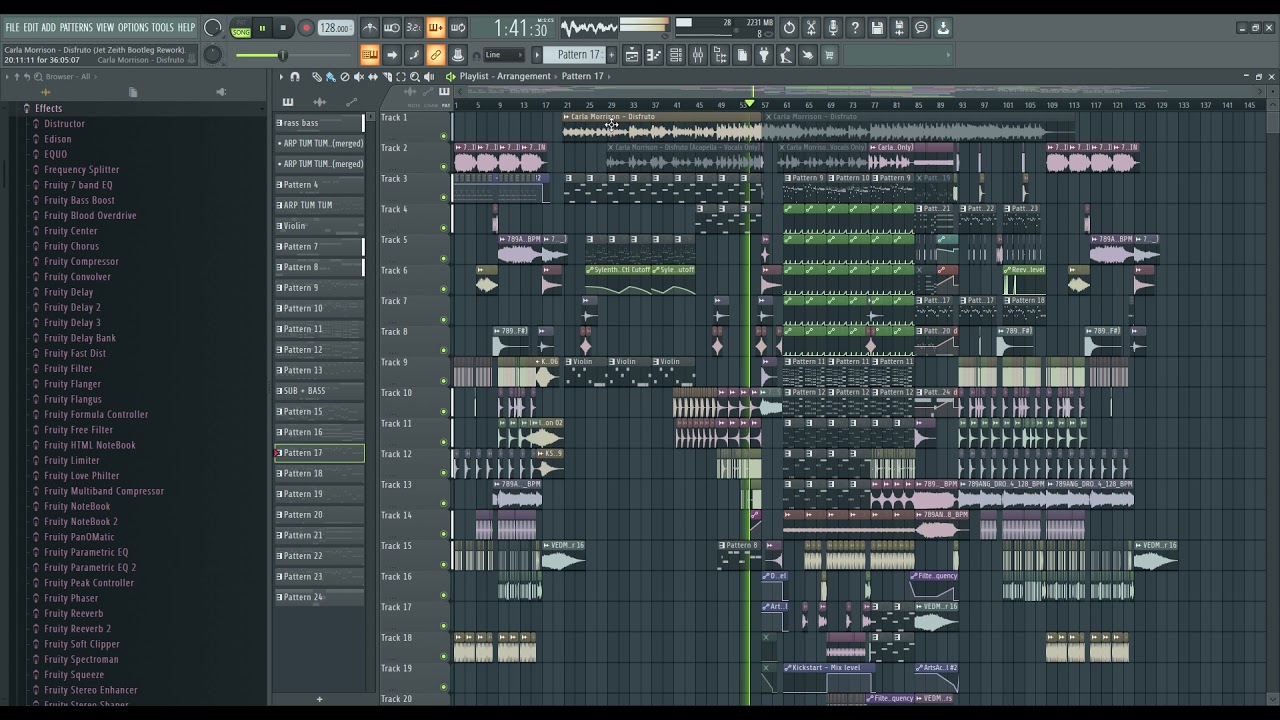The height and width of the screenshot is (720, 1280).
Task: Select the Paint brush tool
Action: point(330,76)
